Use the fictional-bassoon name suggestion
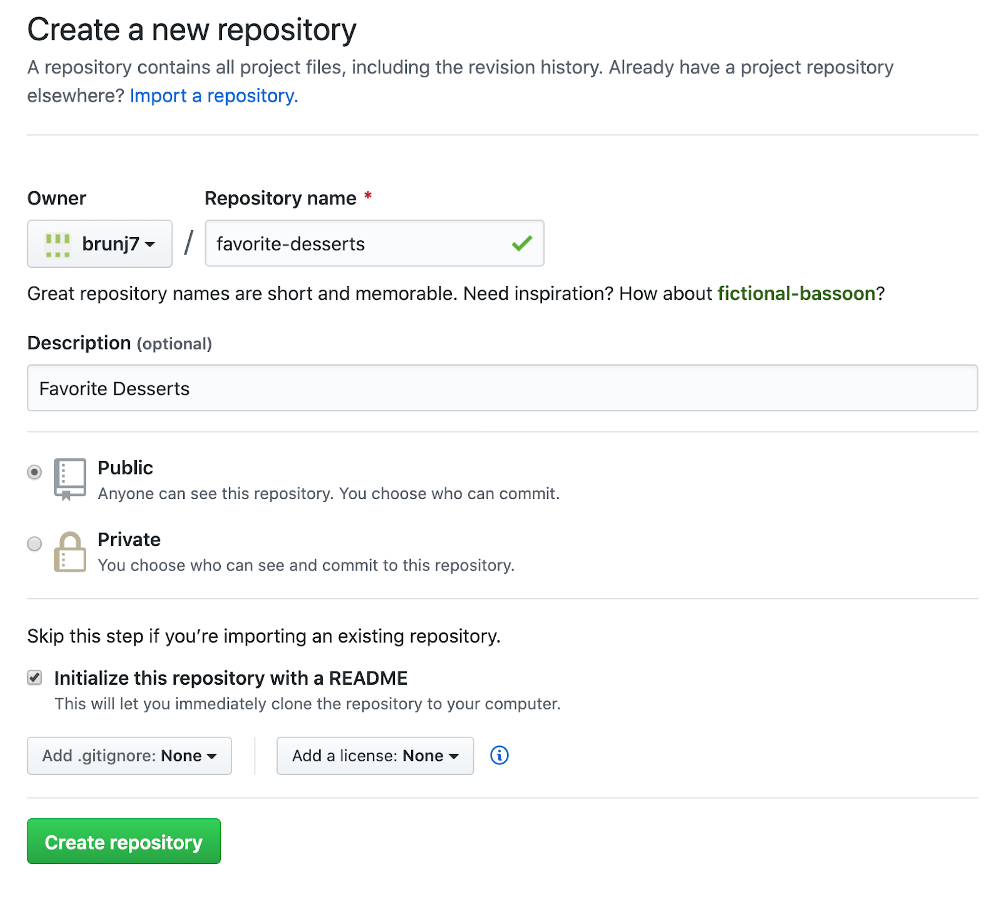 [796, 294]
